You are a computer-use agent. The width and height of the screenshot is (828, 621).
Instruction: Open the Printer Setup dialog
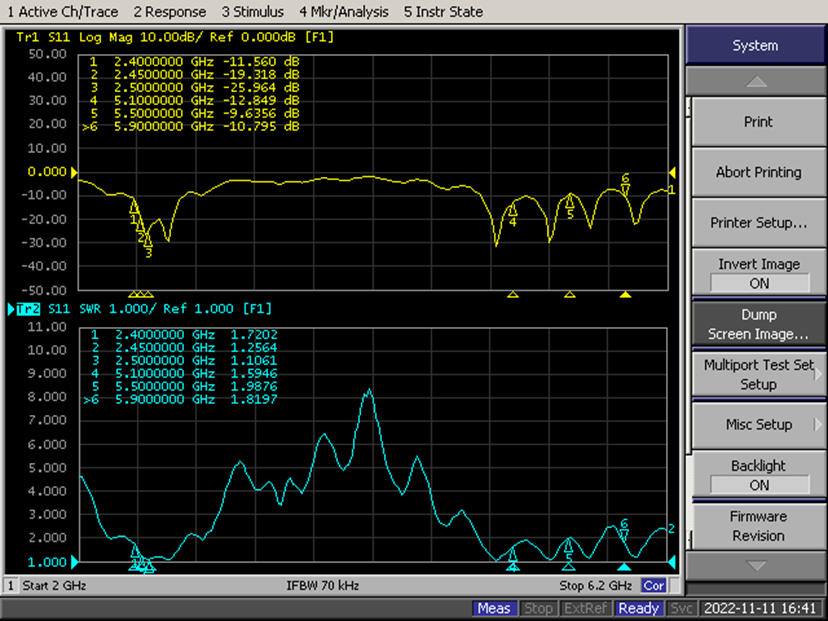[x=758, y=222]
